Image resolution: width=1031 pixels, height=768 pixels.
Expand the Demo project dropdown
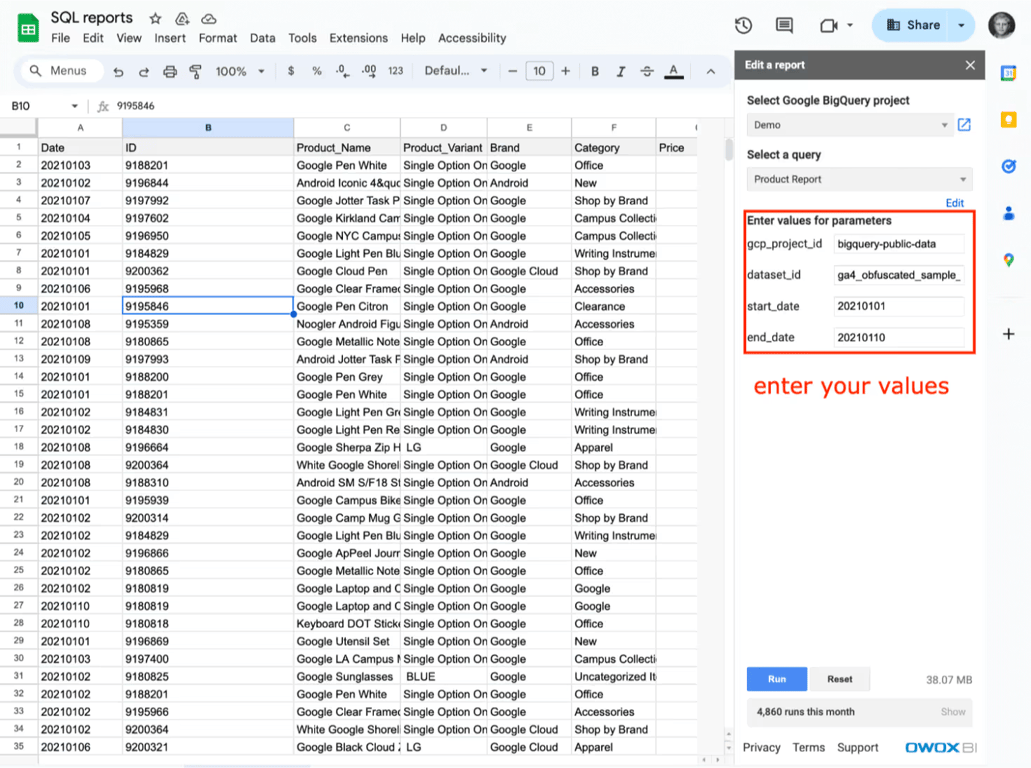point(850,125)
